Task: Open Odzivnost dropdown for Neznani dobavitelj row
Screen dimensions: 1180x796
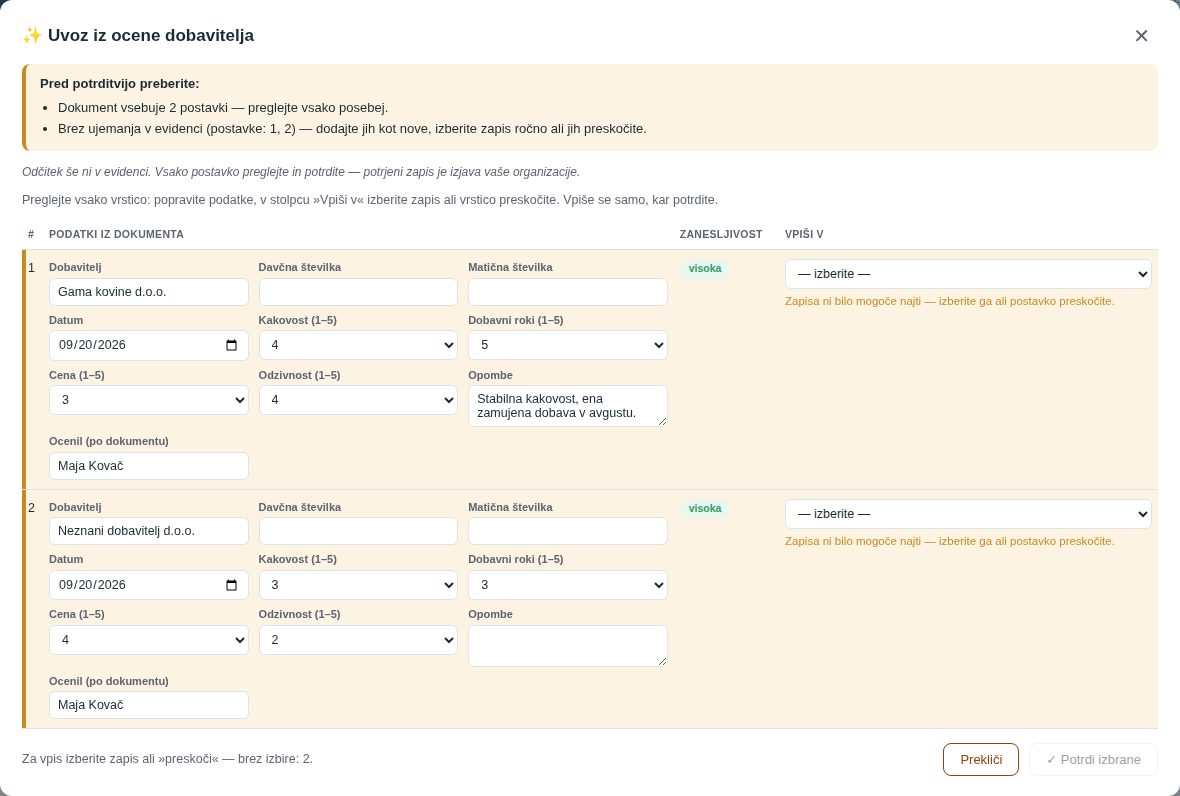Action: click(358, 640)
